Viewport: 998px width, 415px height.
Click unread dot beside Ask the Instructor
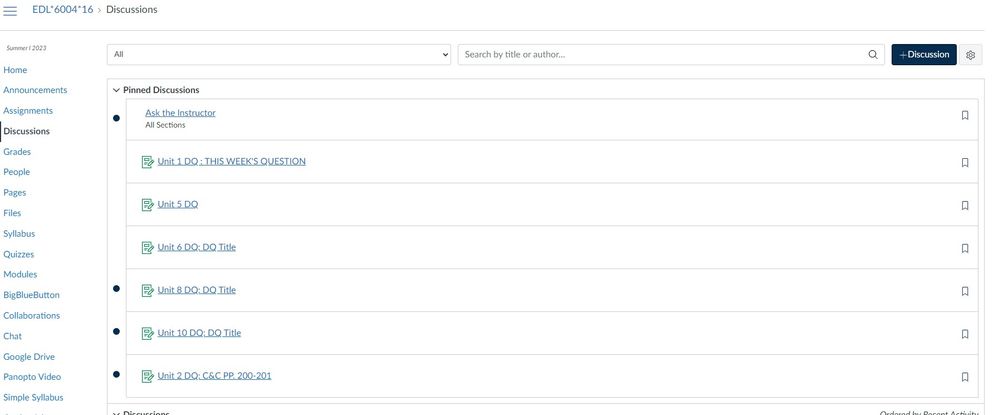[116, 118]
